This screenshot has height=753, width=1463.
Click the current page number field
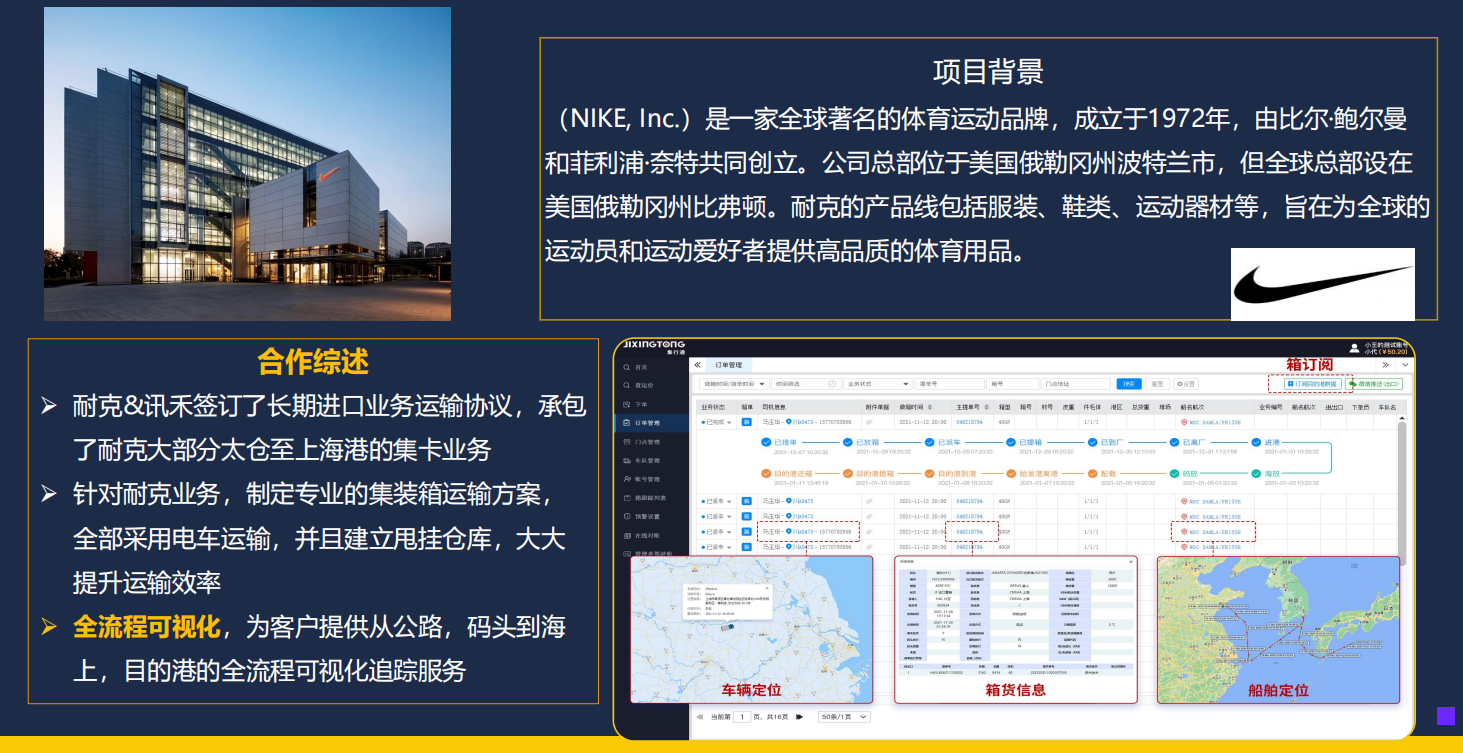[x=742, y=717]
